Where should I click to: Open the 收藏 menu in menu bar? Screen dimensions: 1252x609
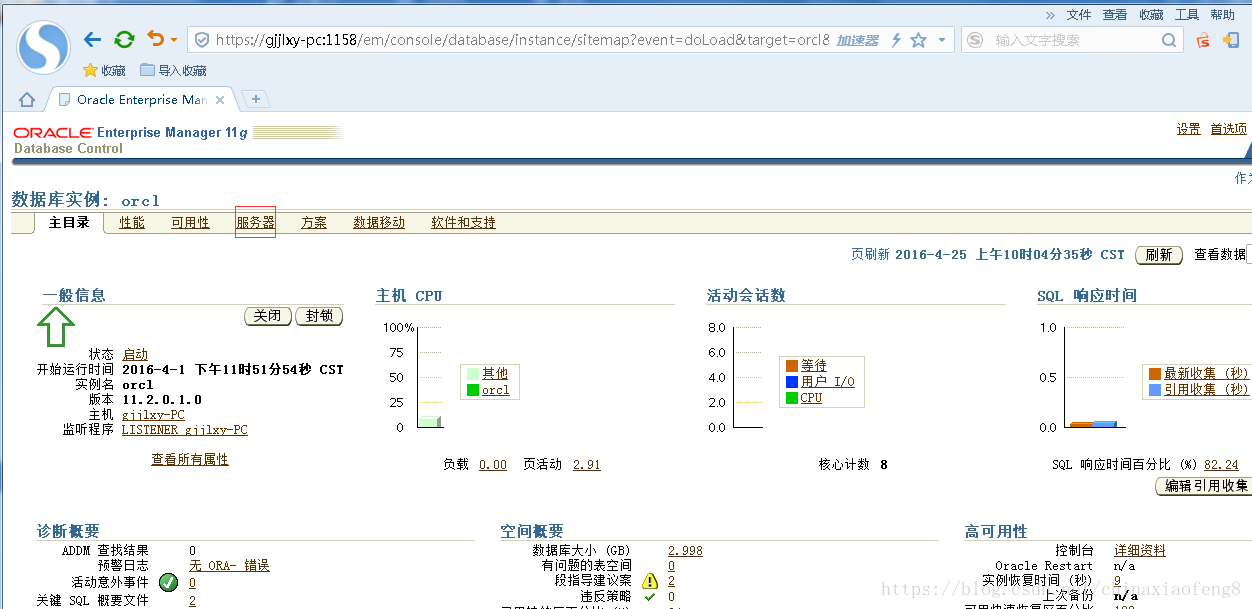(1151, 15)
